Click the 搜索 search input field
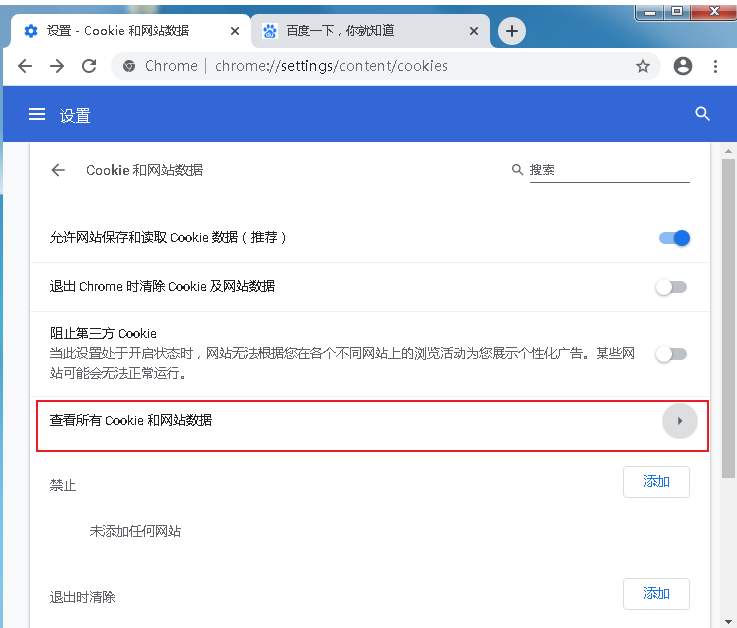 click(x=608, y=170)
